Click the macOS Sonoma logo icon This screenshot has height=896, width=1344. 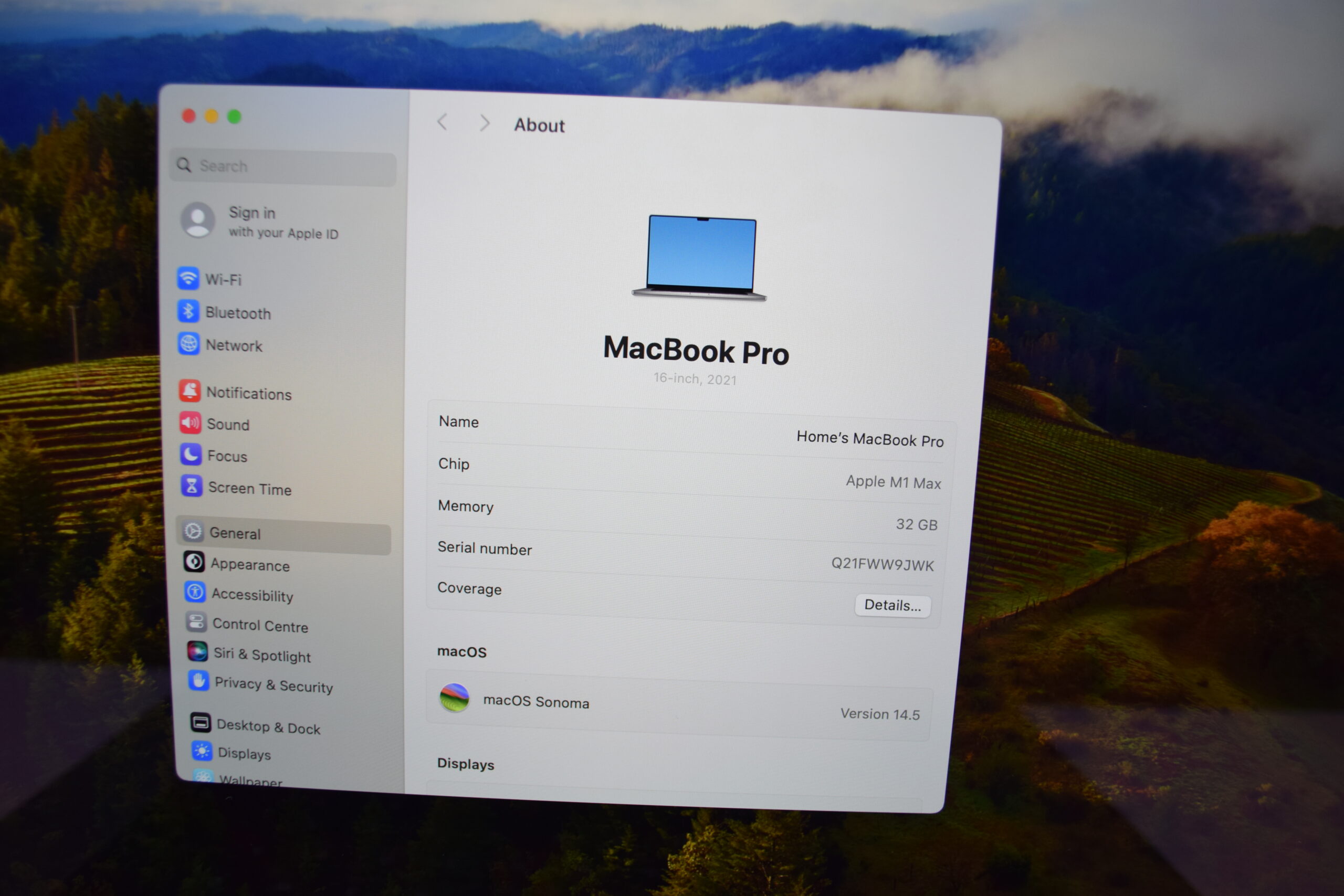[454, 698]
